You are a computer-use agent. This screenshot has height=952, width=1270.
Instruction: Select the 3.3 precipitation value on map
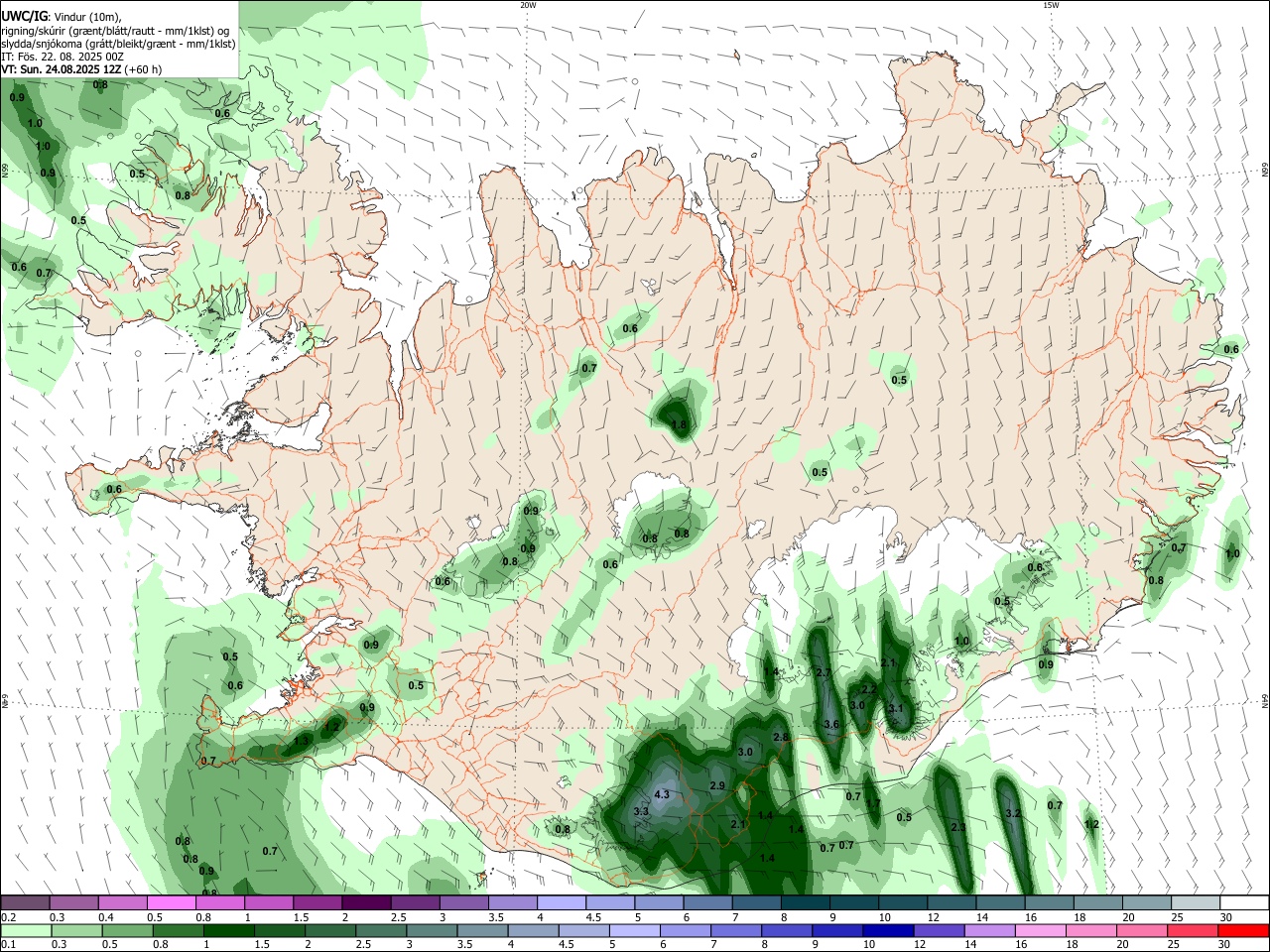641,811
